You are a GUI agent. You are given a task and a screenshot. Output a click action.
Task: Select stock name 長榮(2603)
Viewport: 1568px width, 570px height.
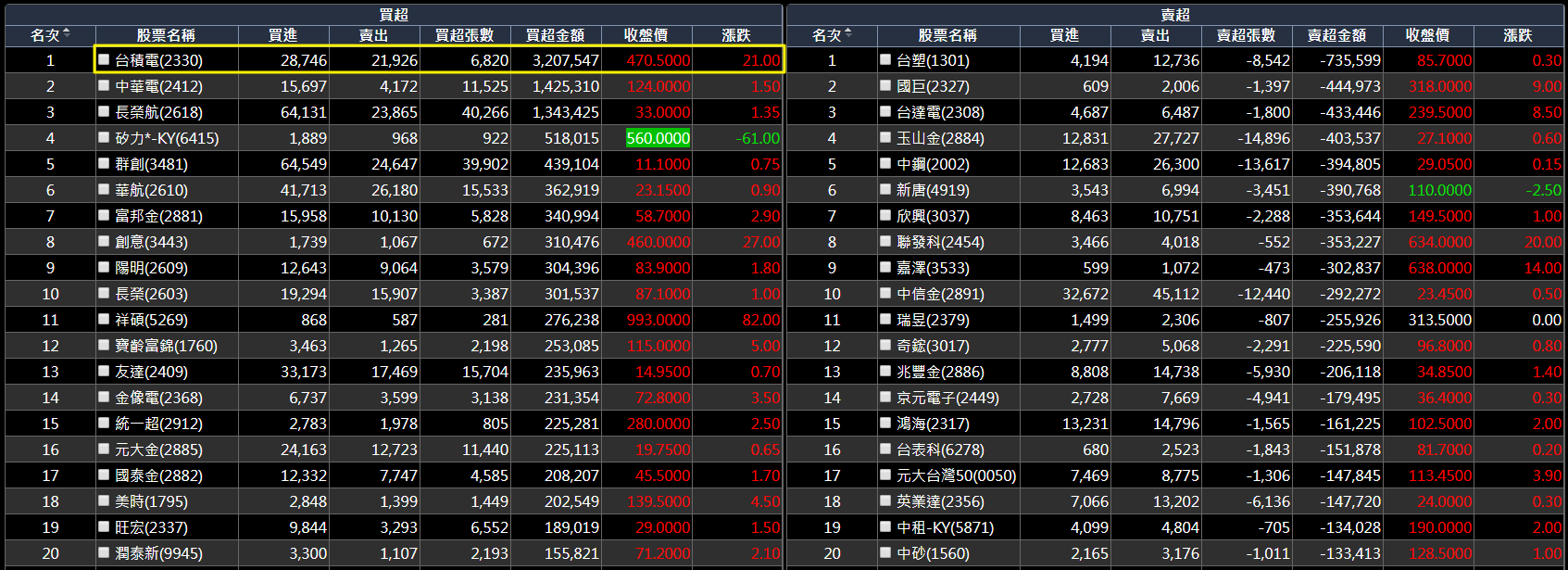(x=151, y=294)
